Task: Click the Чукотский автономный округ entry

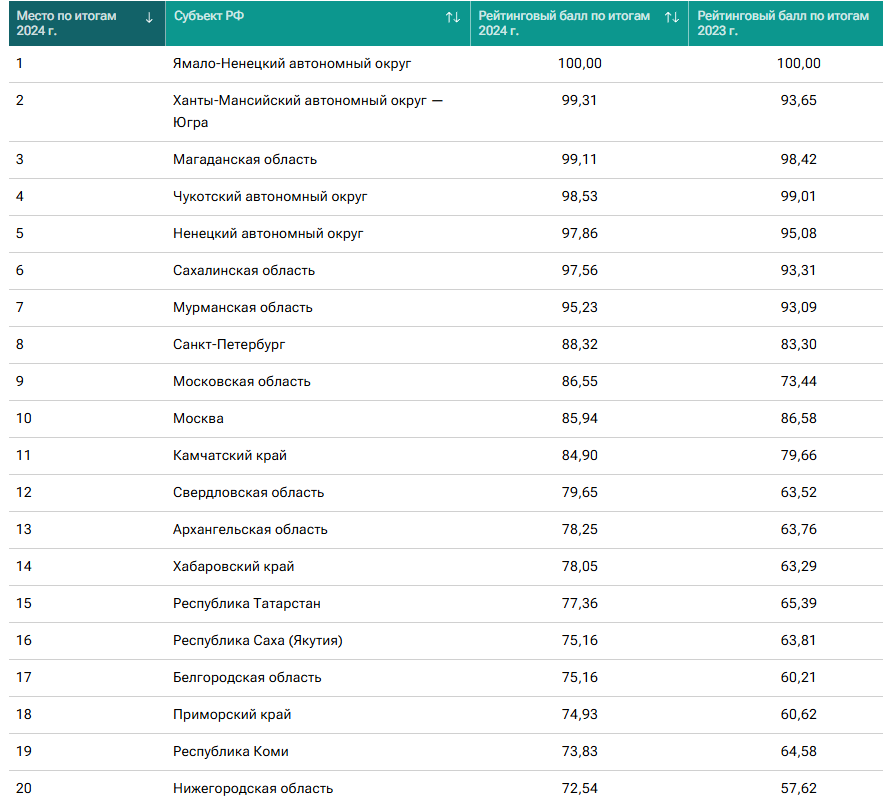Action: point(270,196)
